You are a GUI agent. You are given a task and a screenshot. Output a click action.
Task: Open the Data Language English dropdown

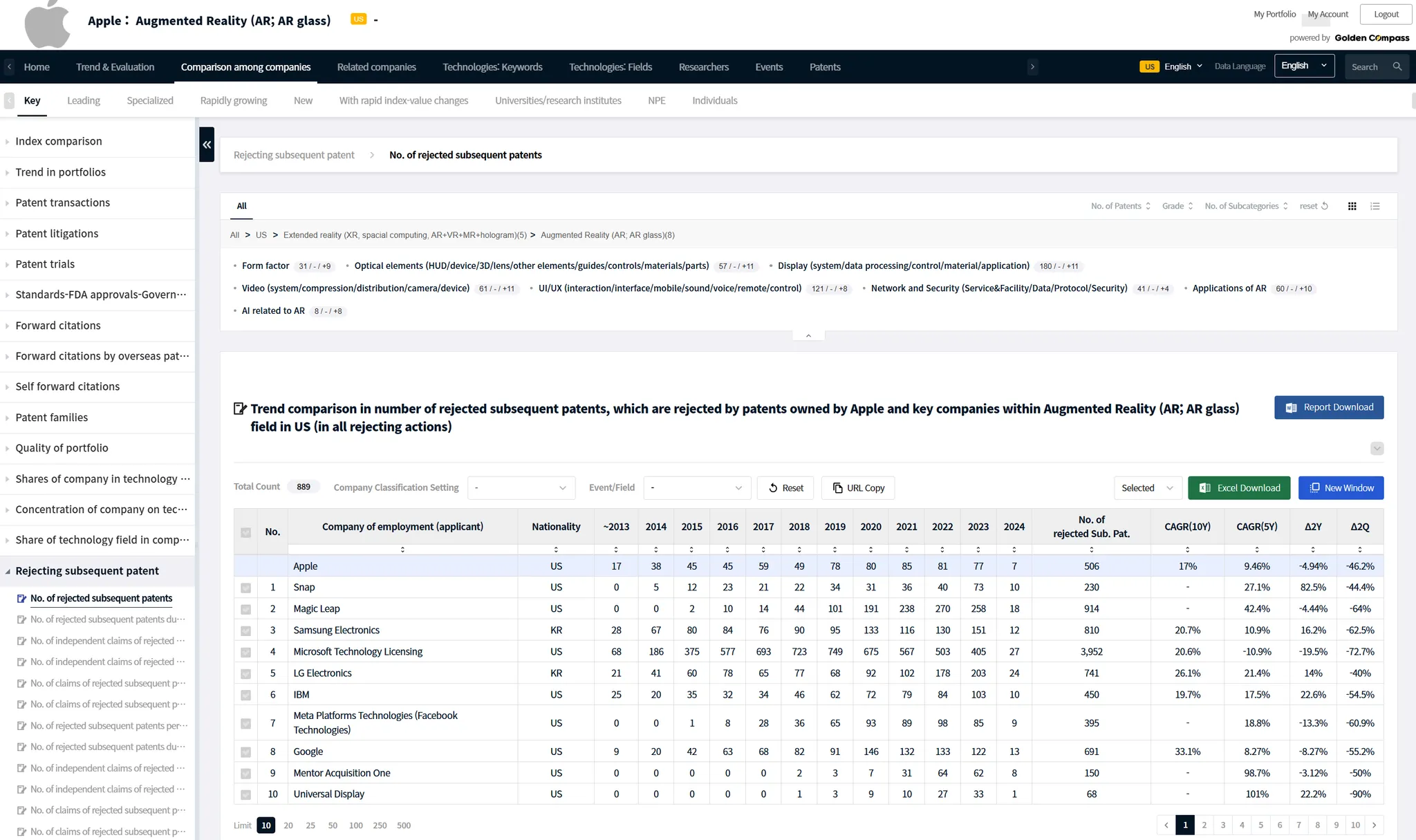click(x=1303, y=66)
